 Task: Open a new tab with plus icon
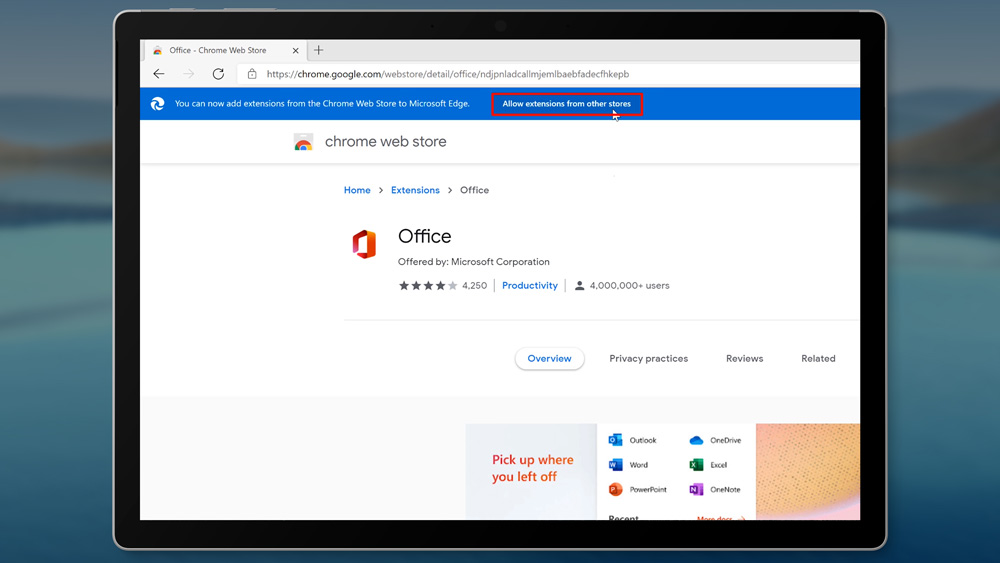(318, 50)
